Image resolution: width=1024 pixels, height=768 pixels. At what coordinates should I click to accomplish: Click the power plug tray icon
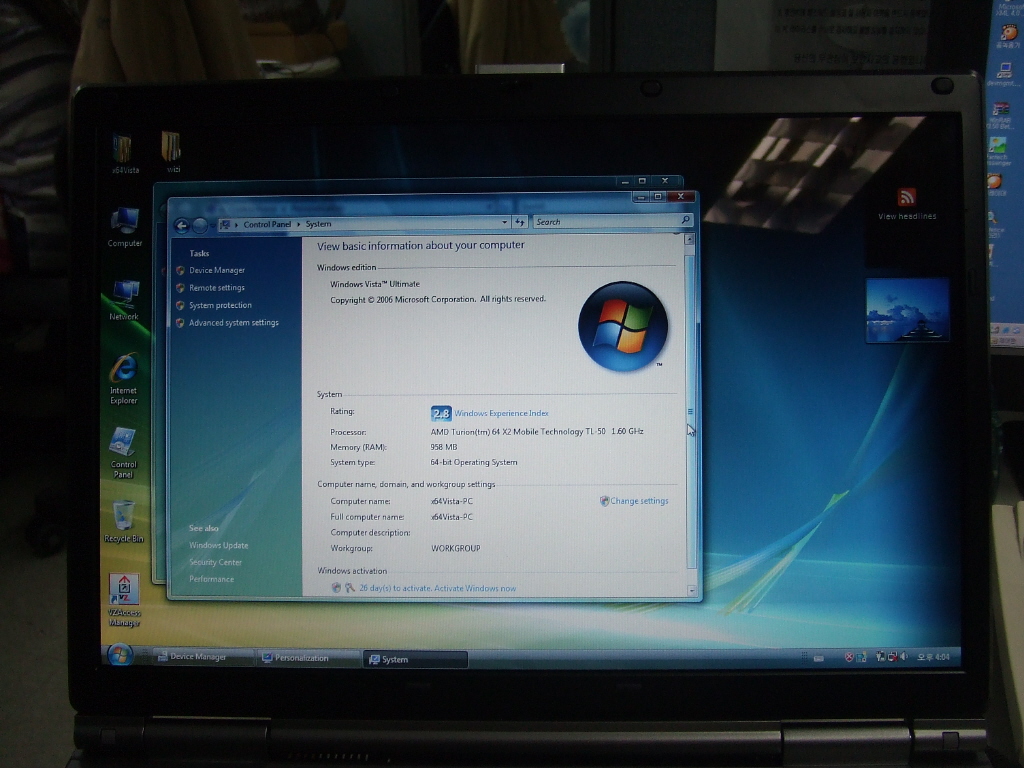880,656
